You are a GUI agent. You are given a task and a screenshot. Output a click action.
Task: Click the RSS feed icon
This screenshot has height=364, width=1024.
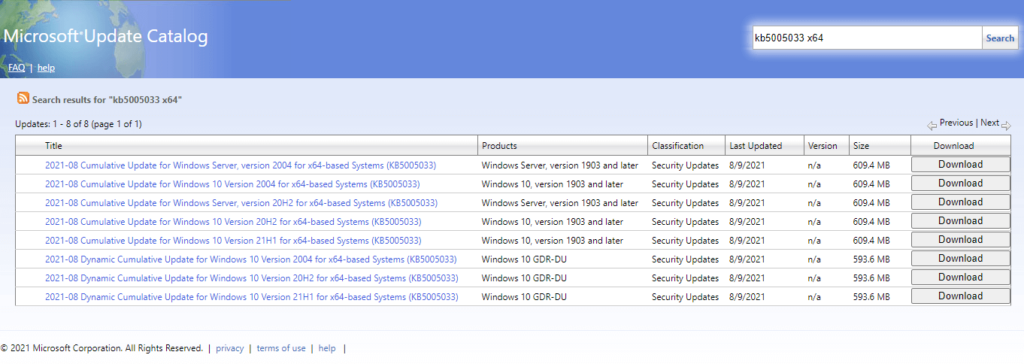[23, 99]
